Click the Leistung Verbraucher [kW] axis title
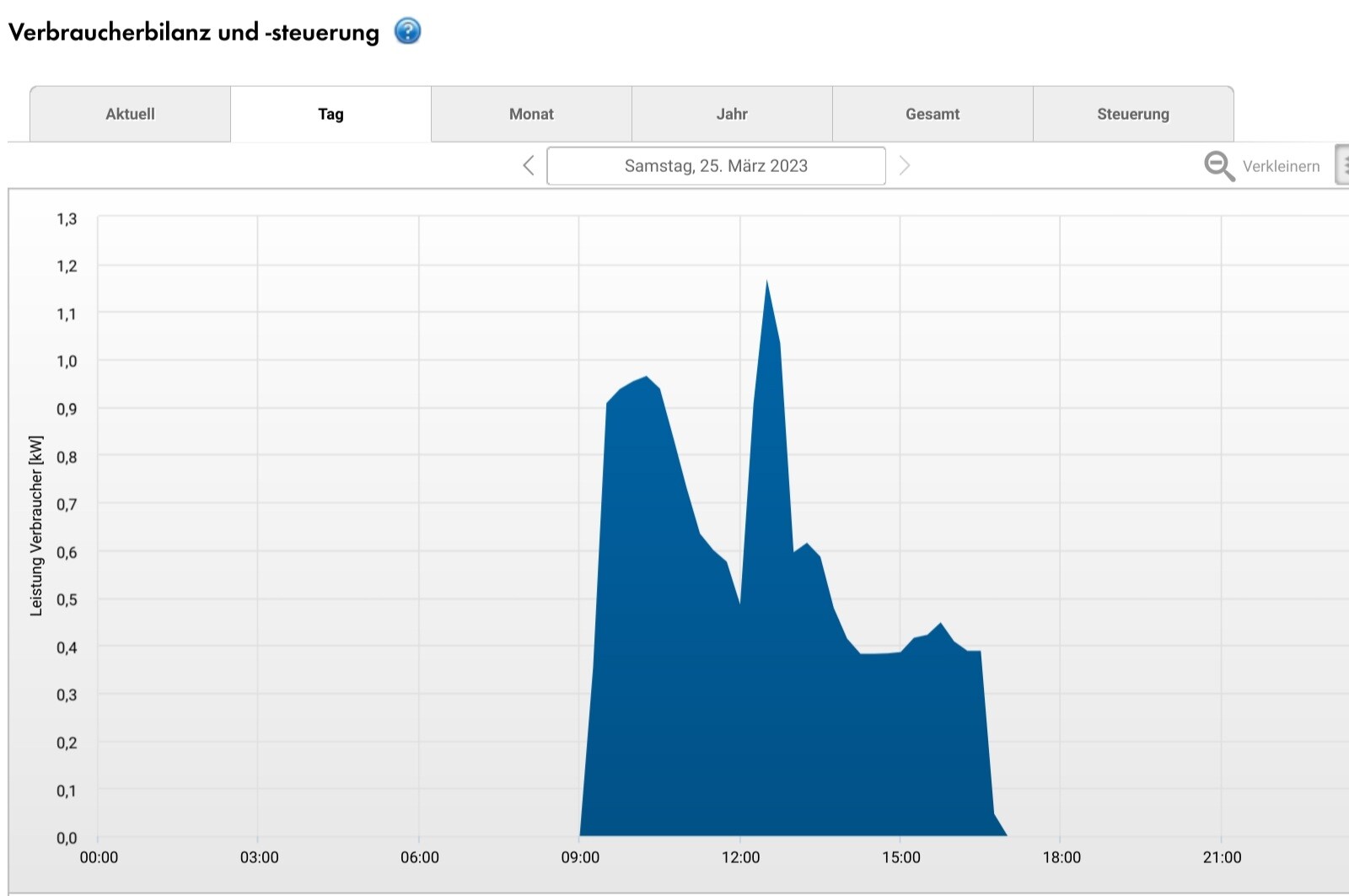 point(36,526)
